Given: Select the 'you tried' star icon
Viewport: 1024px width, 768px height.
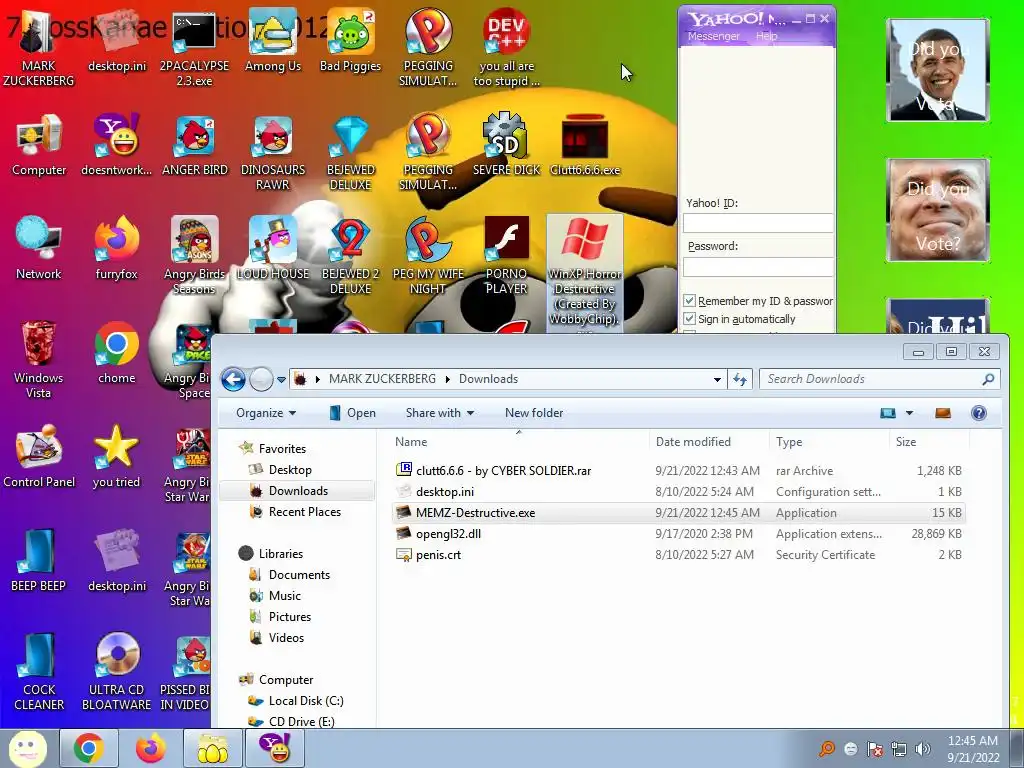Looking at the screenshot, I should [x=116, y=456].
